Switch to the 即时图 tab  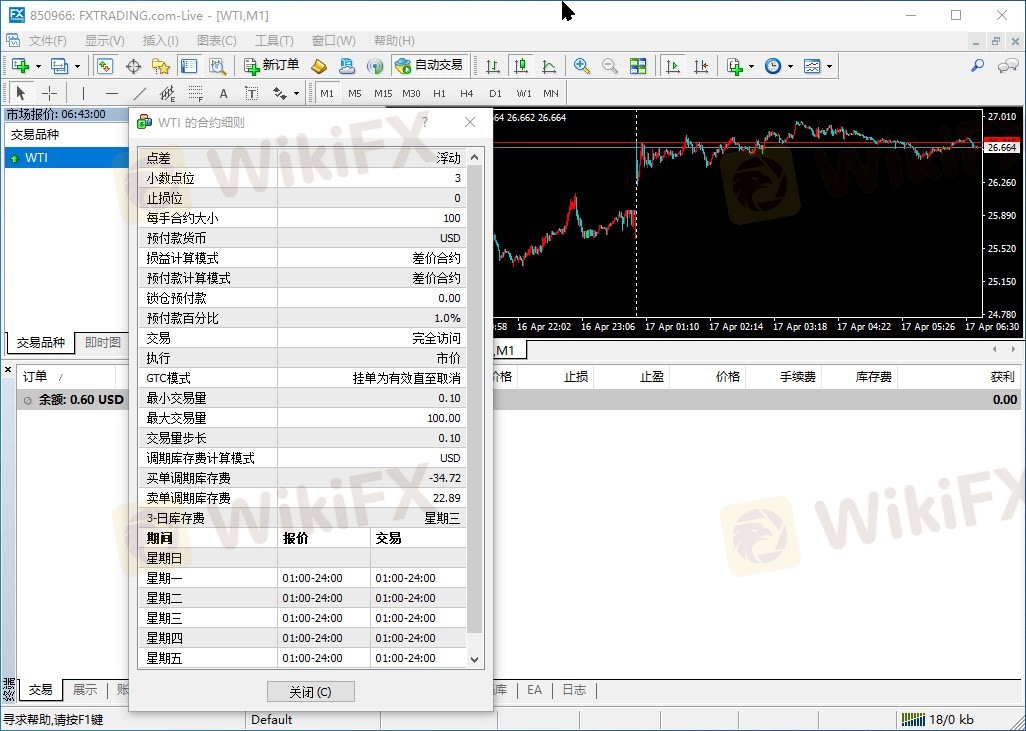[x=102, y=342]
